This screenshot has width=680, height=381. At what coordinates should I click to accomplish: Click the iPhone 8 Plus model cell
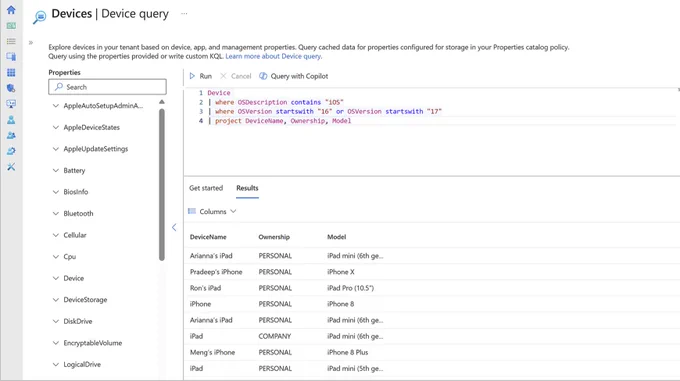[x=347, y=352]
